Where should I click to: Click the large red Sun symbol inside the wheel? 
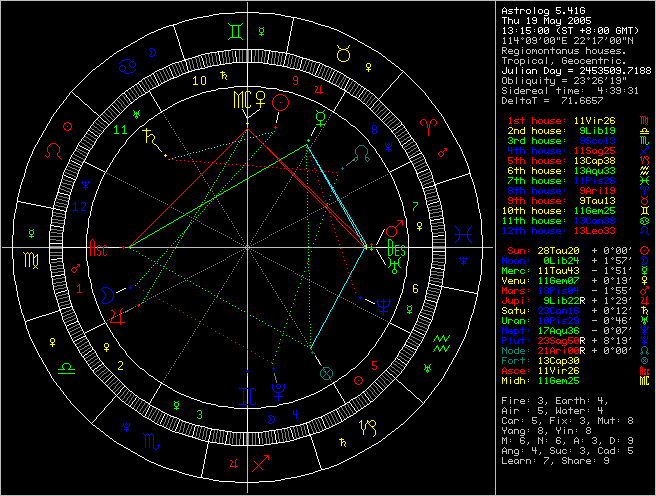coord(282,101)
